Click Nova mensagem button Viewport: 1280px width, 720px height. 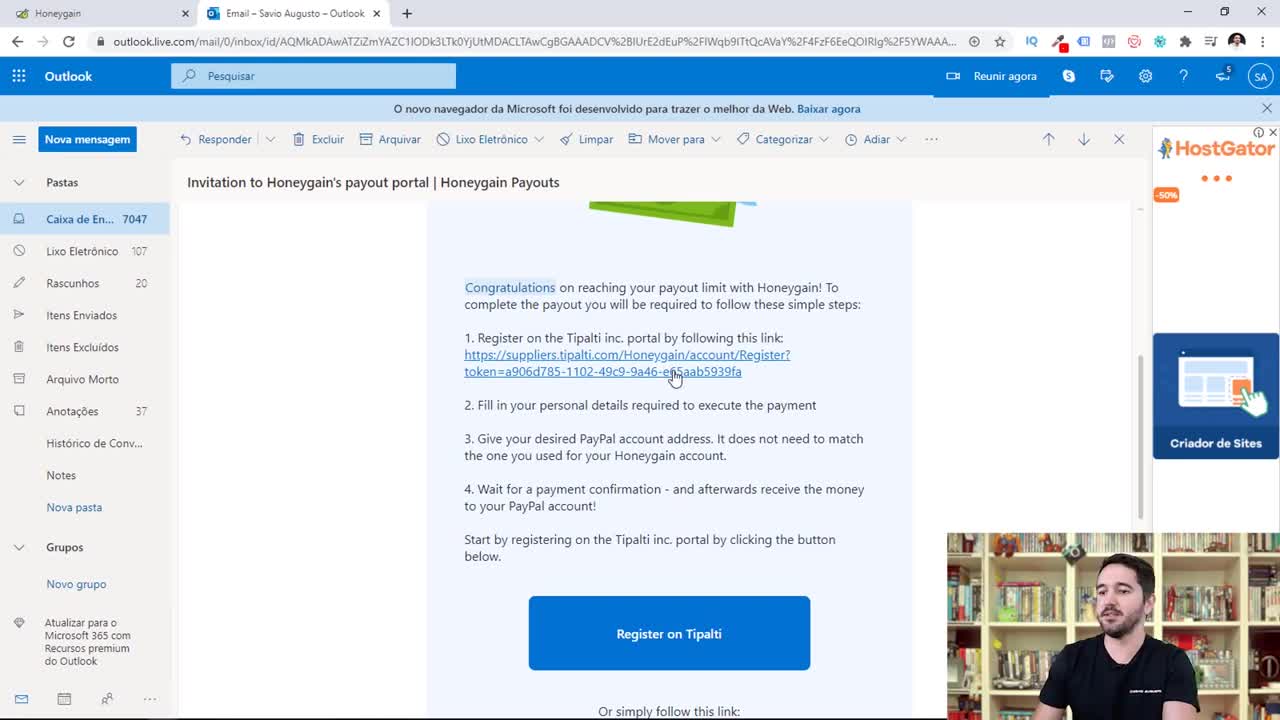pyautogui.click(x=87, y=139)
